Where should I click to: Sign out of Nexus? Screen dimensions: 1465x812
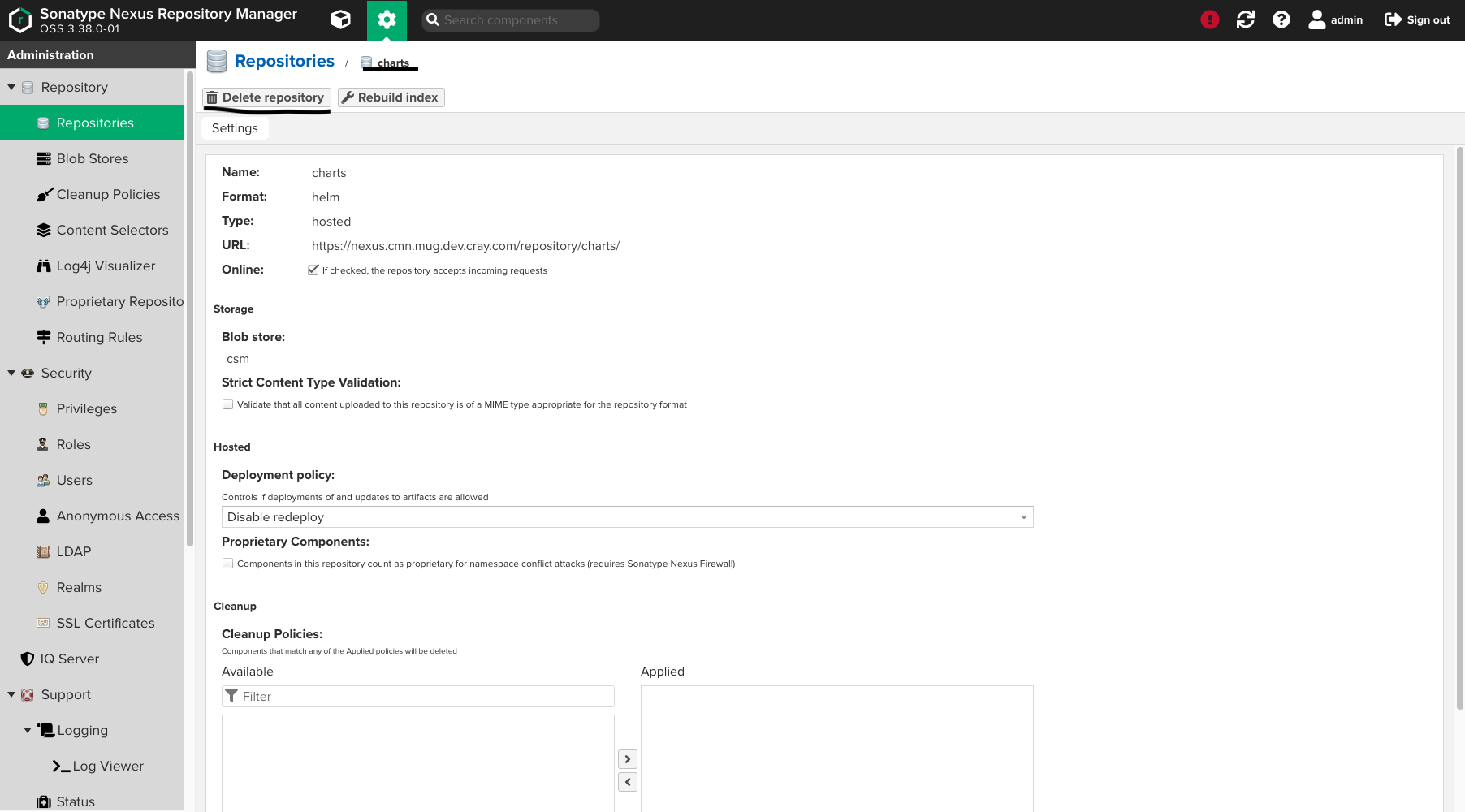1417,19
